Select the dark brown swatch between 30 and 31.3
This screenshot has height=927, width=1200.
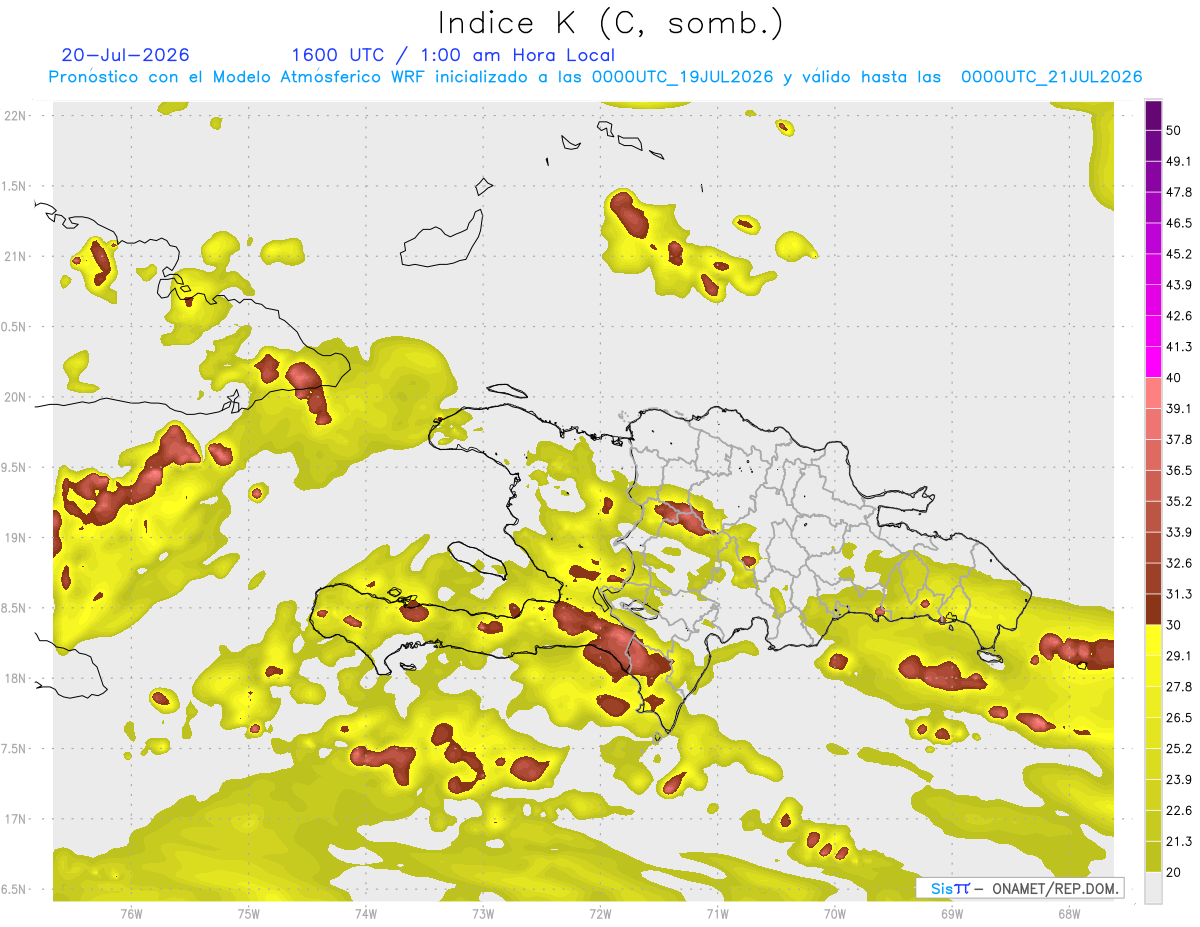(1153, 609)
